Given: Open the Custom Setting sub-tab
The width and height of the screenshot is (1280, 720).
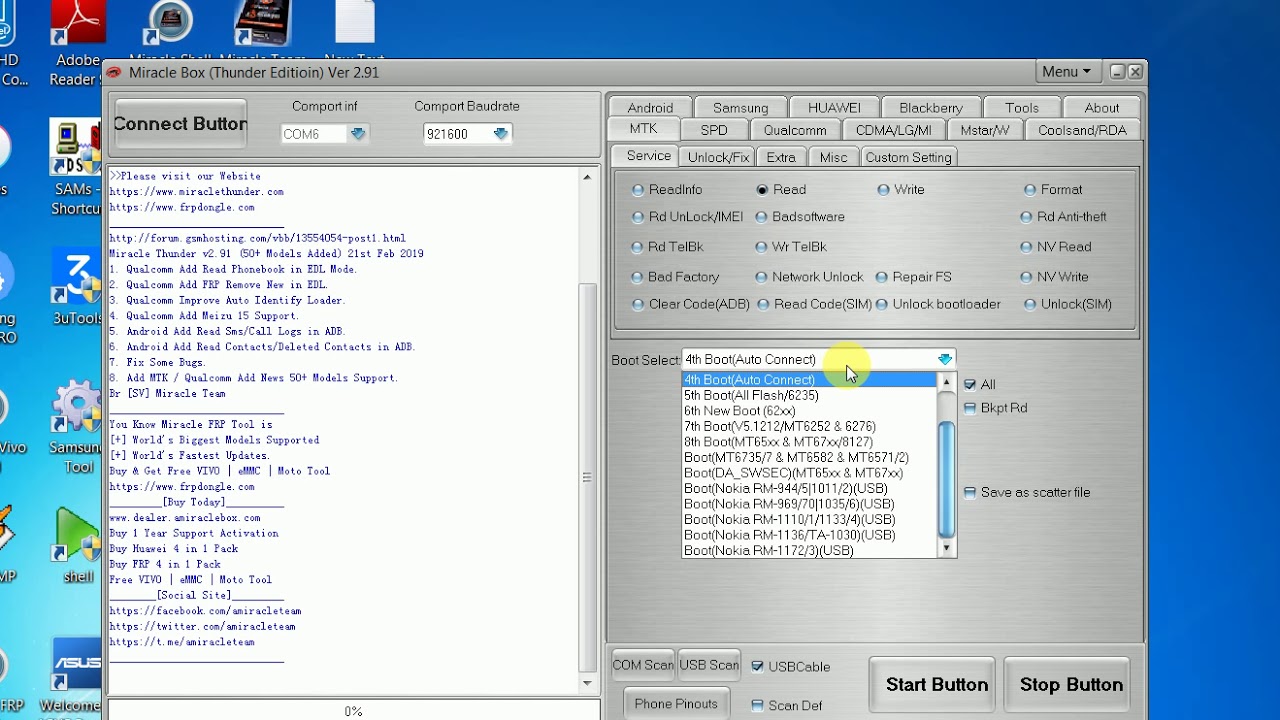Looking at the screenshot, I should pos(908,157).
